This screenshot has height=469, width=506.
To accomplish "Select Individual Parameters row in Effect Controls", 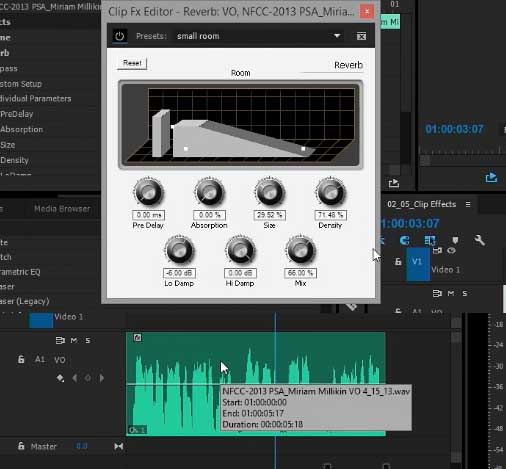I will pos(35,99).
